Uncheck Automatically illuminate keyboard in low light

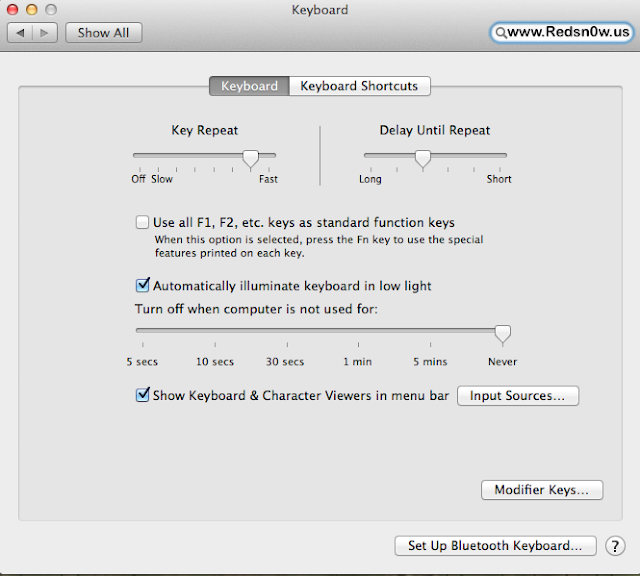(x=142, y=285)
